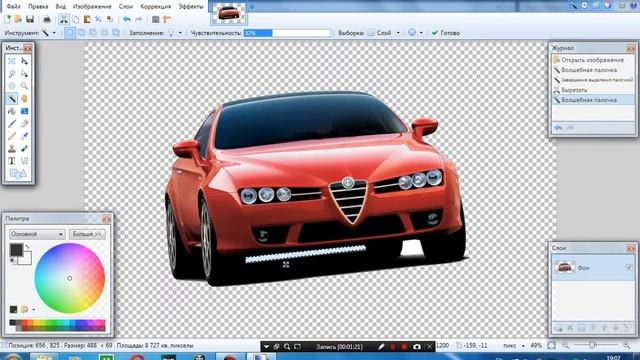Click the primary dark color swatch
The width and height of the screenshot is (640, 360).
coord(16,250)
